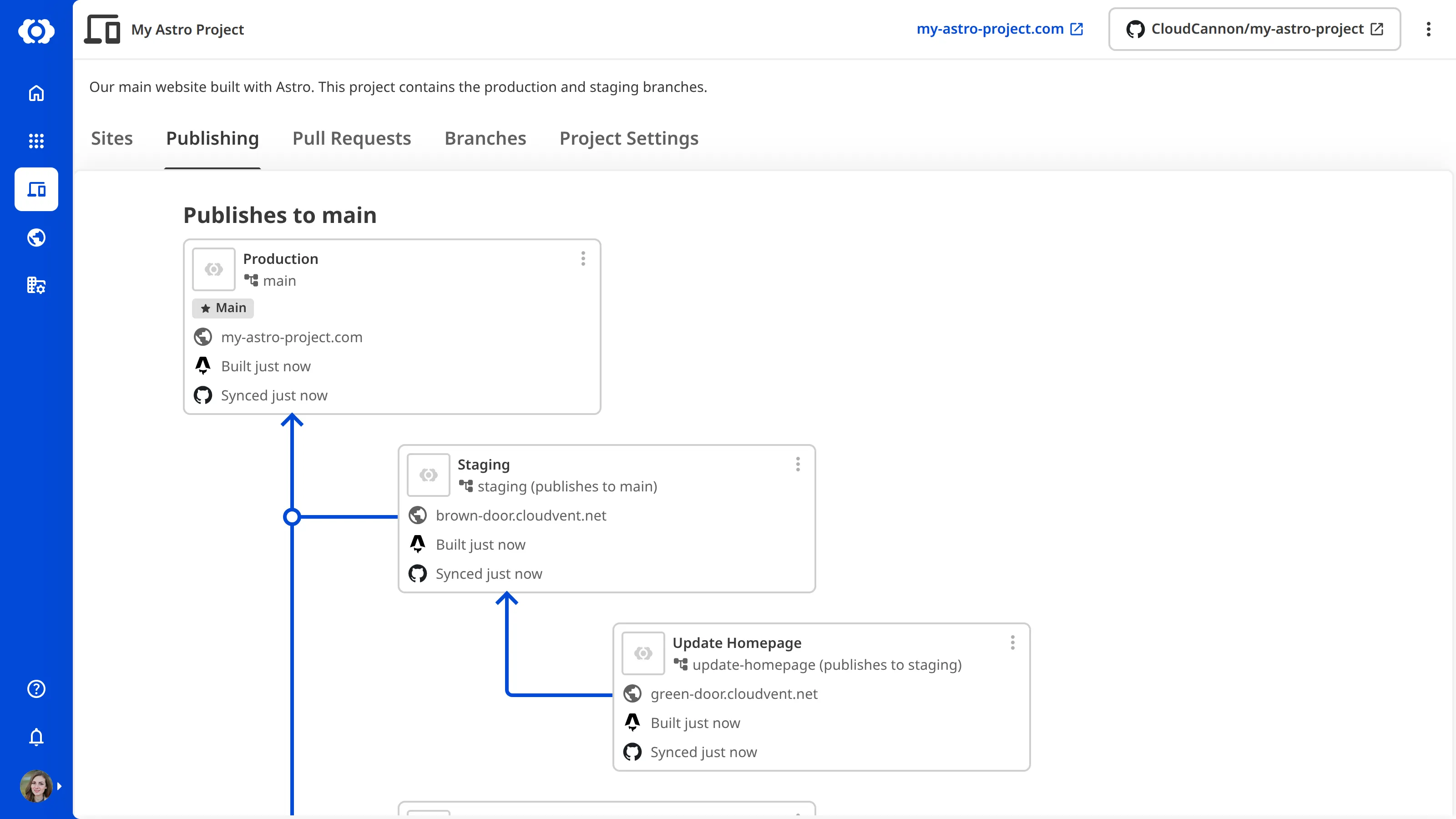Open the organization settings icon in the sidebar

(36, 285)
